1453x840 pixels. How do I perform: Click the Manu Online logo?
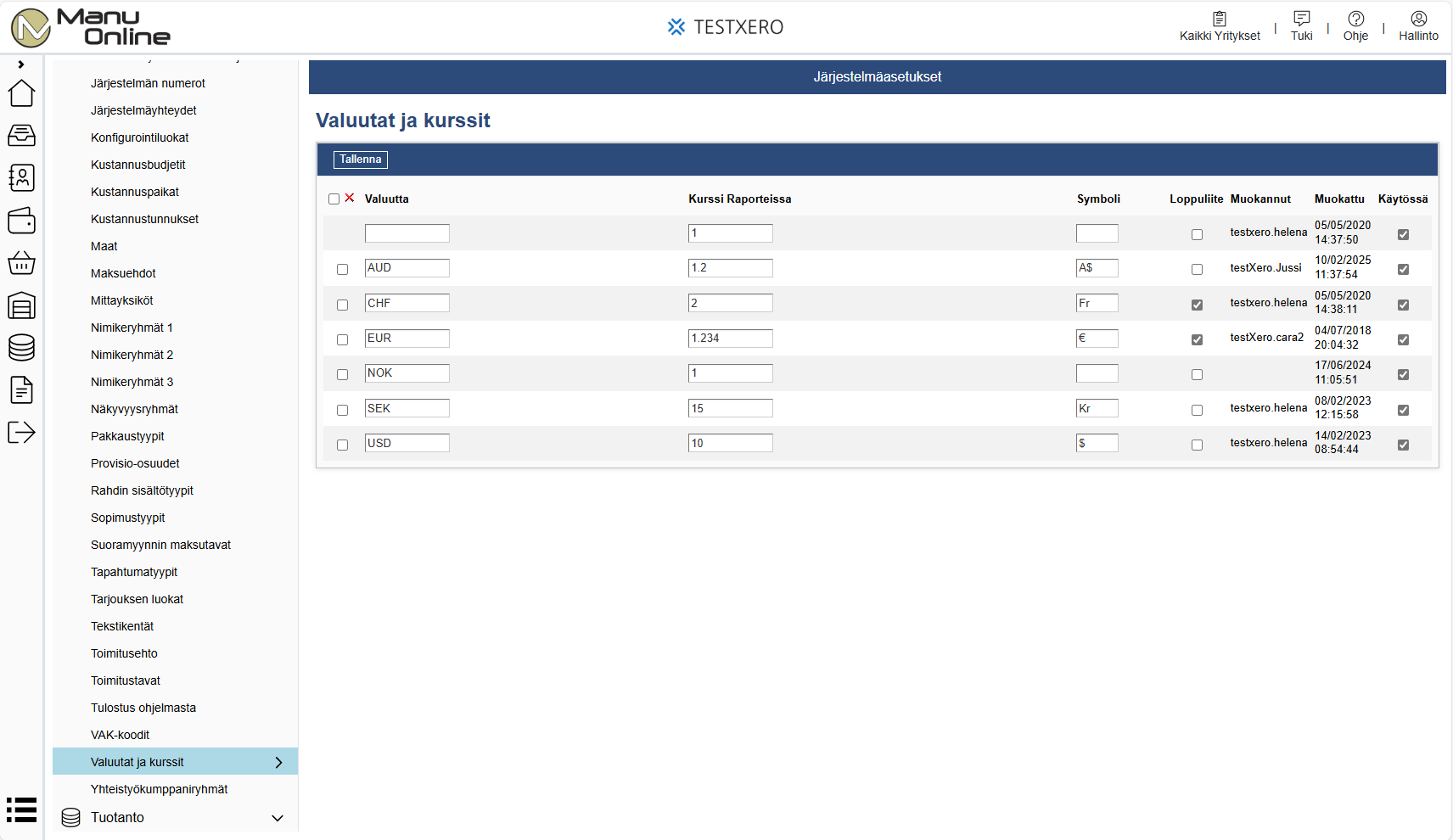(90, 27)
